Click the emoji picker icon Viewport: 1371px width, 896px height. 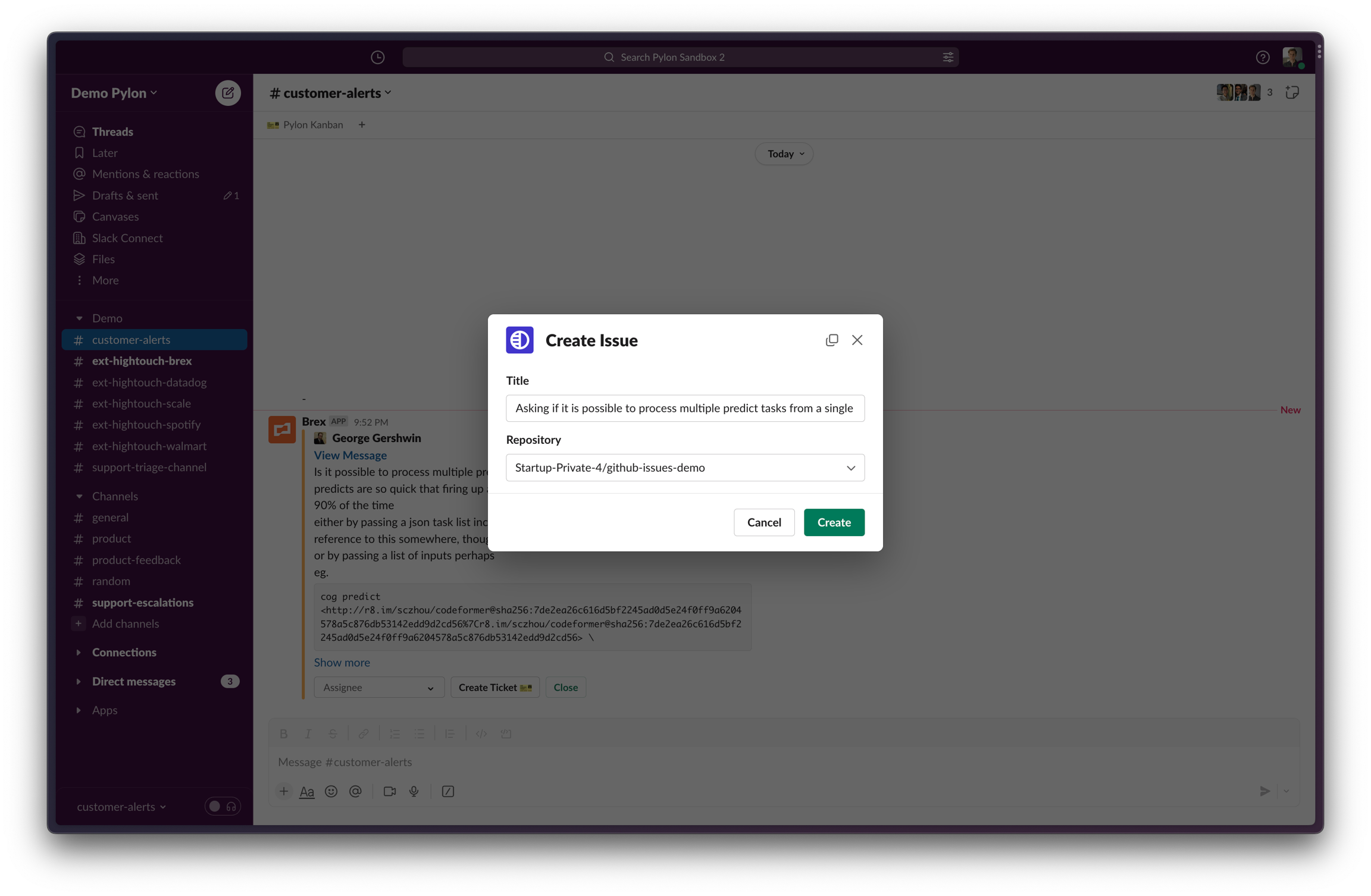pos(331,791)
